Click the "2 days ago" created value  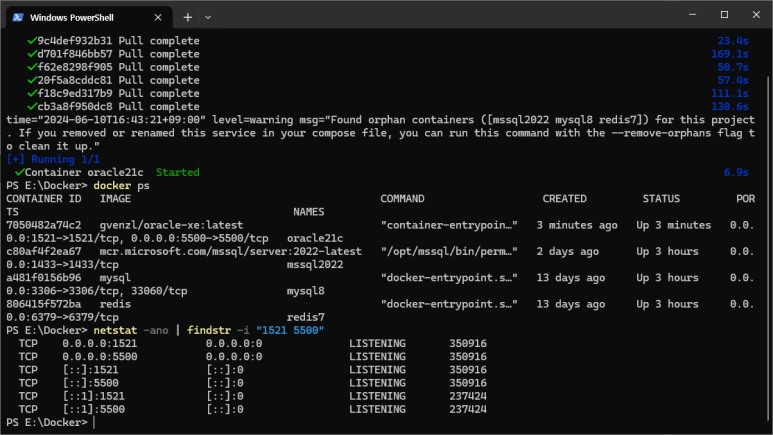pos(567,252)
